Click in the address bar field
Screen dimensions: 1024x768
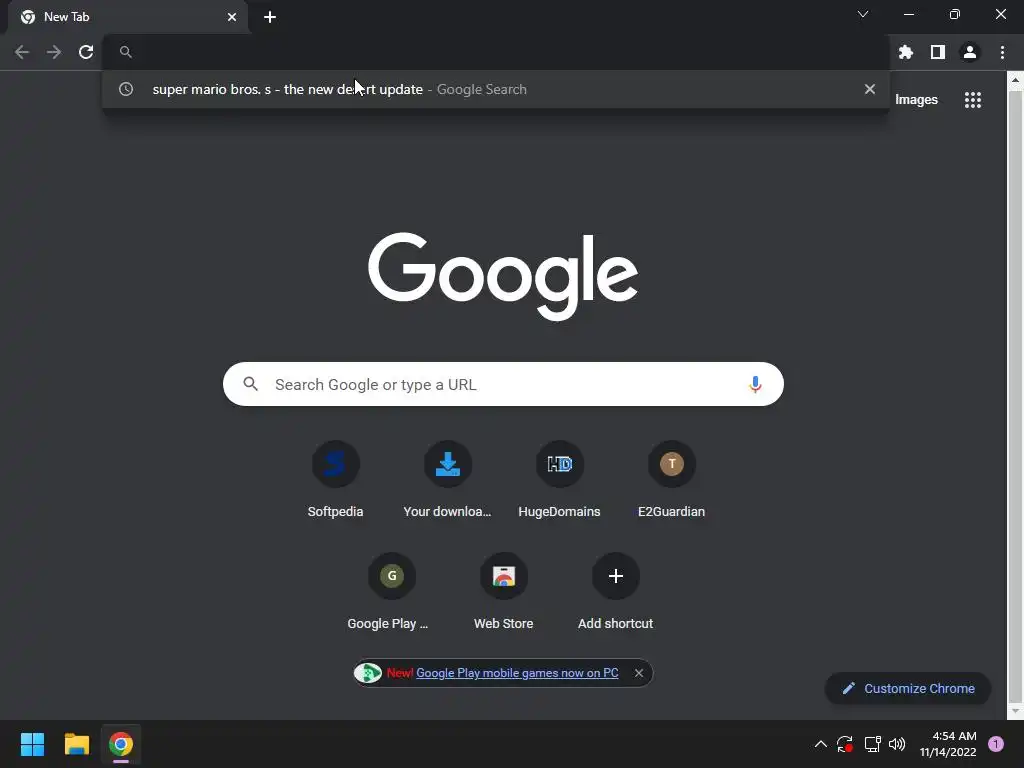[x=496, y=52]
